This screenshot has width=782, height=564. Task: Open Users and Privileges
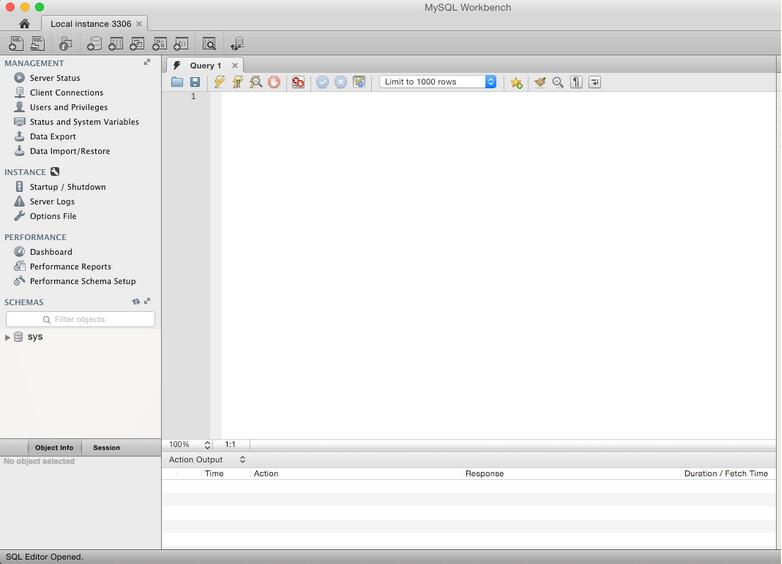(68, 107)
